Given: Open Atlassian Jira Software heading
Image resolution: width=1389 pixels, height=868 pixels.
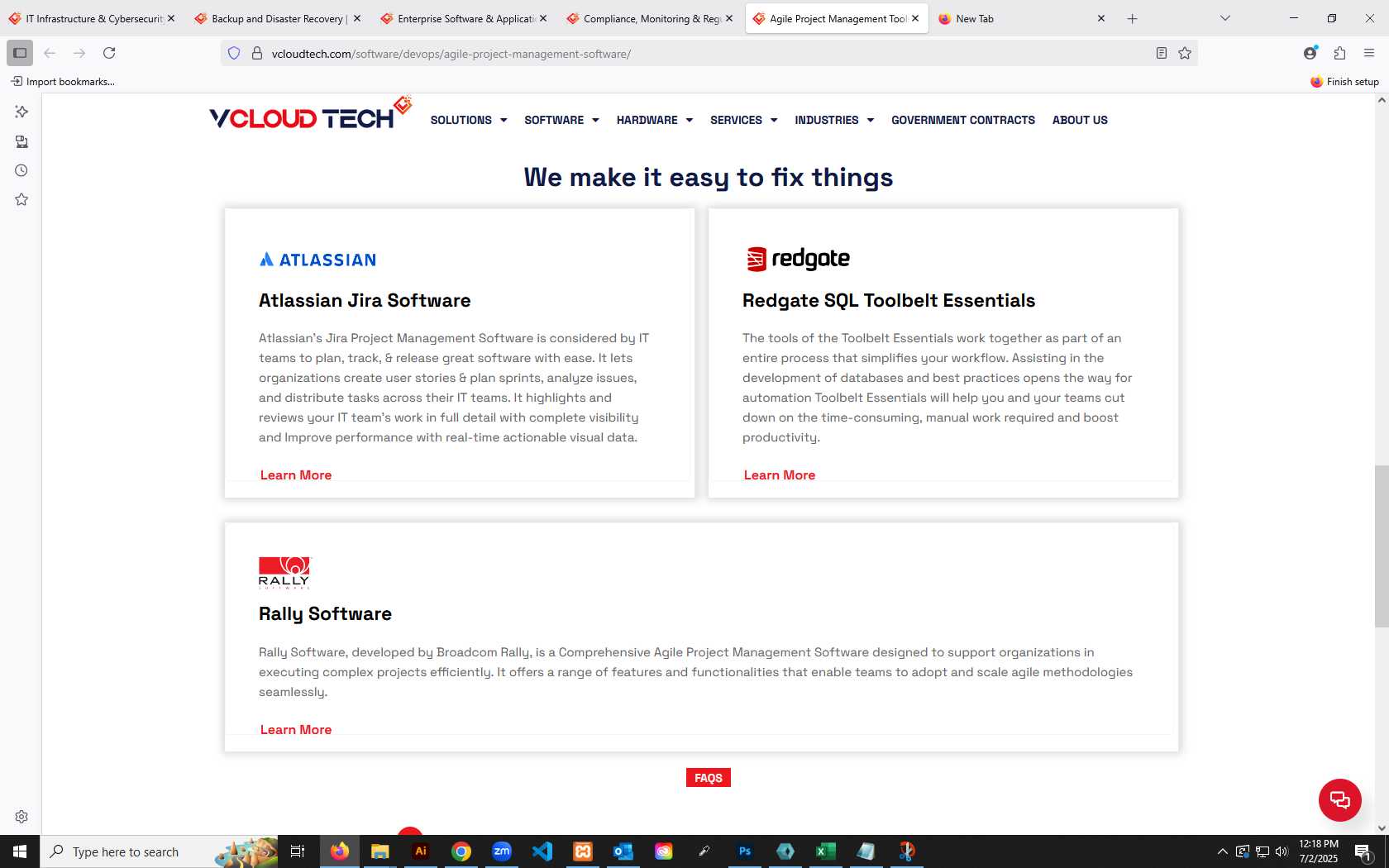Looking at the screenshot, I should click(365, 301).
